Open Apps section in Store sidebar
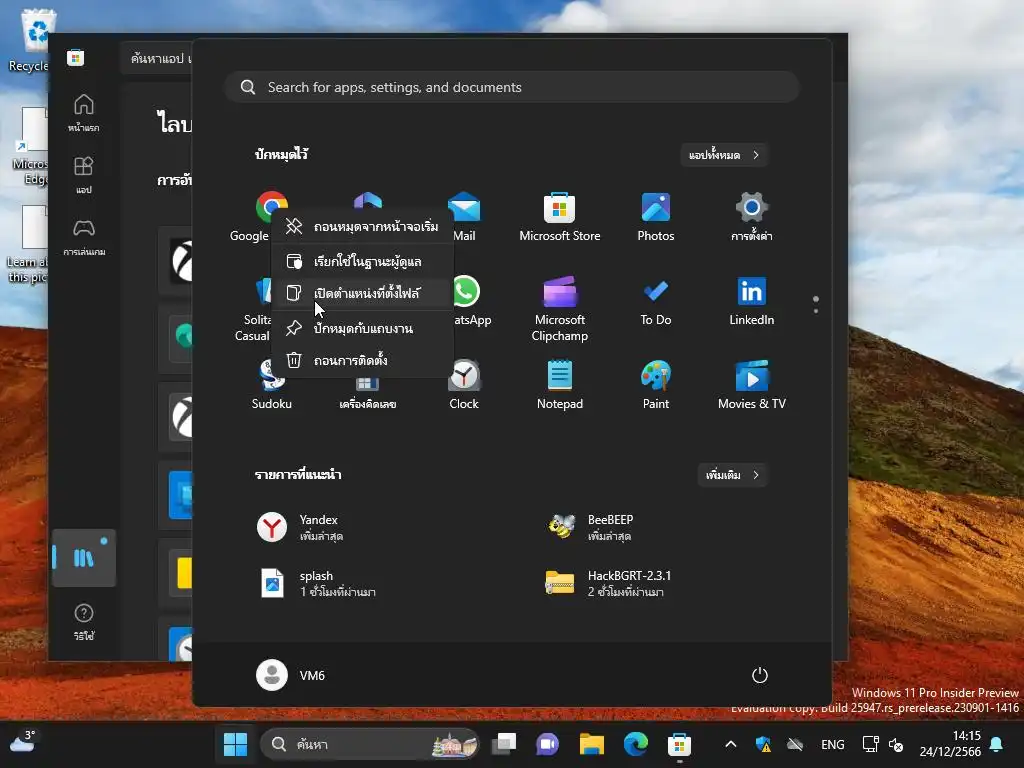 pos(84,174)
